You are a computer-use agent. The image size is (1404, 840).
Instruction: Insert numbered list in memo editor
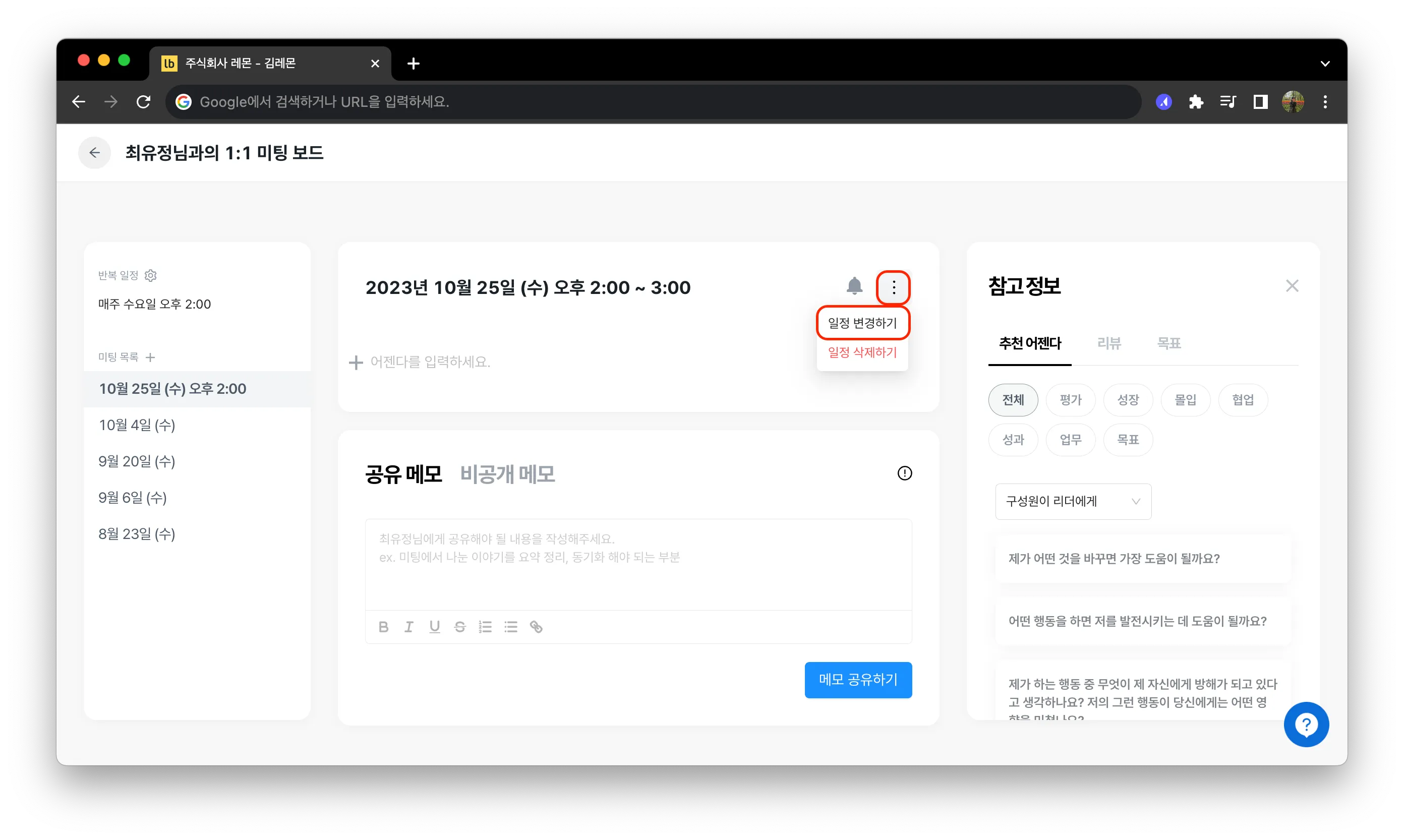[485, 627]
